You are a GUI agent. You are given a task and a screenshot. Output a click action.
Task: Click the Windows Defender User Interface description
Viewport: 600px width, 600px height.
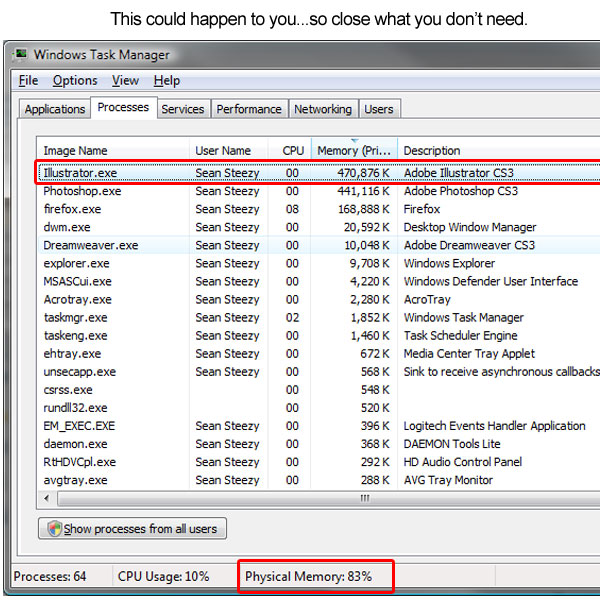(x=491, y=281)
